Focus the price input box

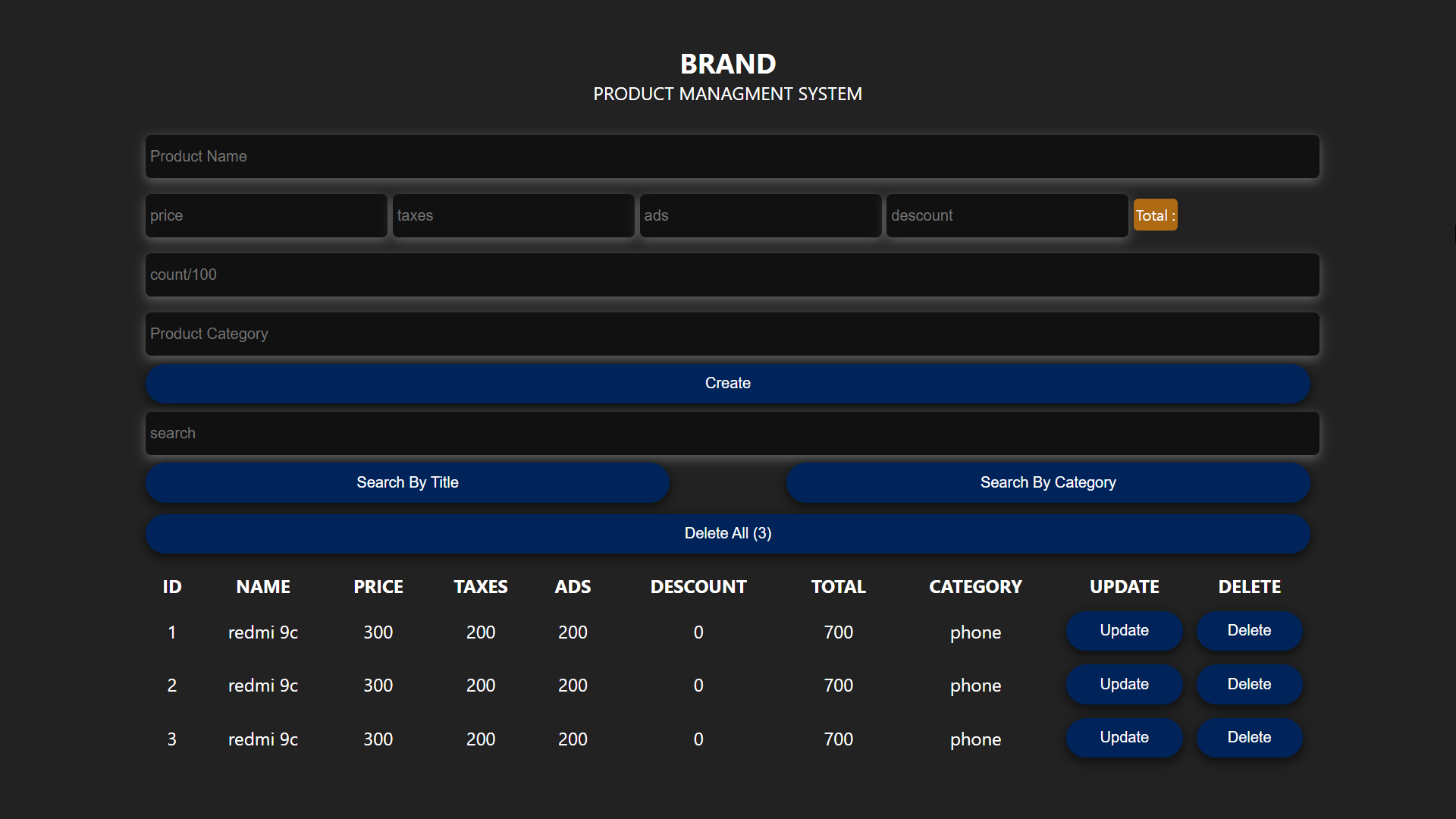click(266, 215)
